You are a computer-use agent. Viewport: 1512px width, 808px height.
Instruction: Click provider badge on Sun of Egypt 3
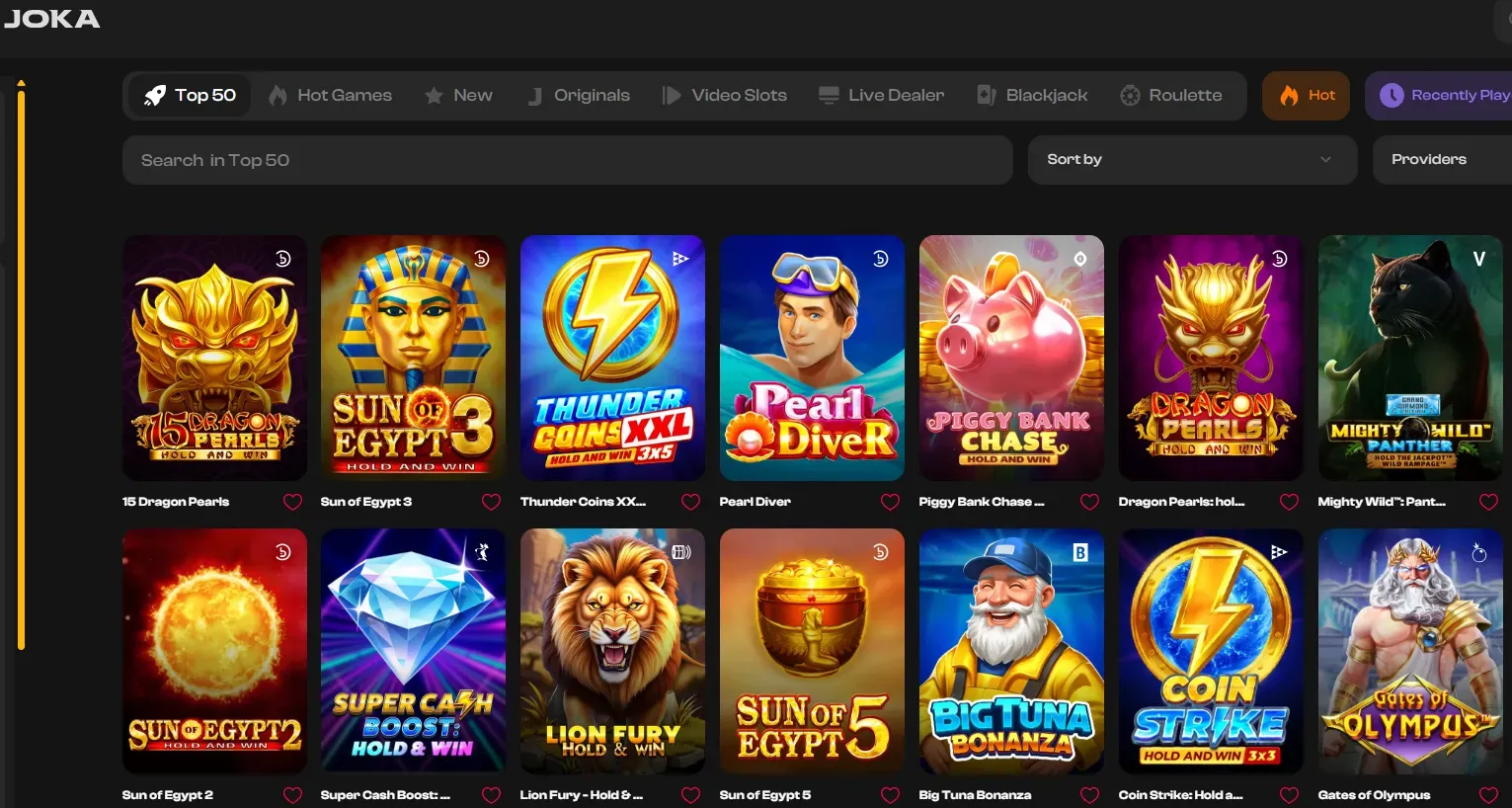pyautogui.click(x=482, y=259)
